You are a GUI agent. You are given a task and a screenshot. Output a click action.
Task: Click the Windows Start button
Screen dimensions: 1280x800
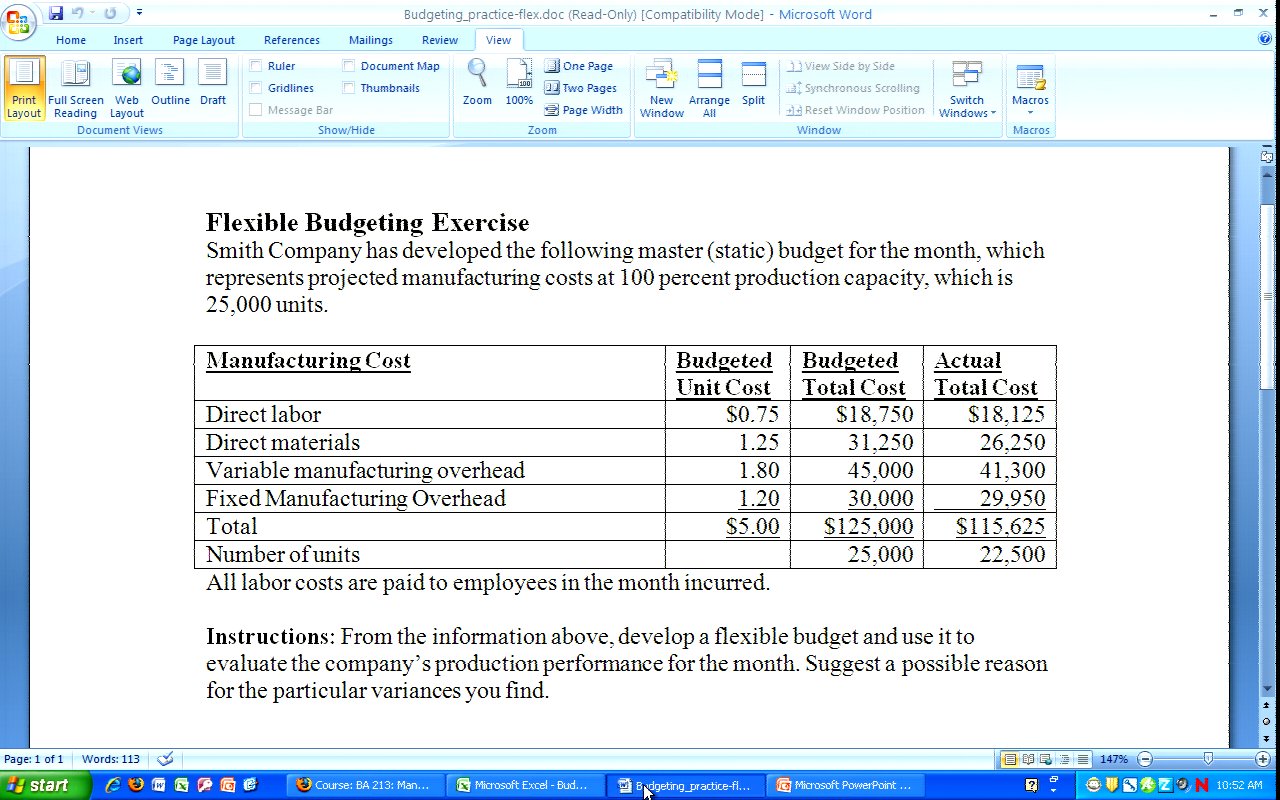tap(38, 785)
